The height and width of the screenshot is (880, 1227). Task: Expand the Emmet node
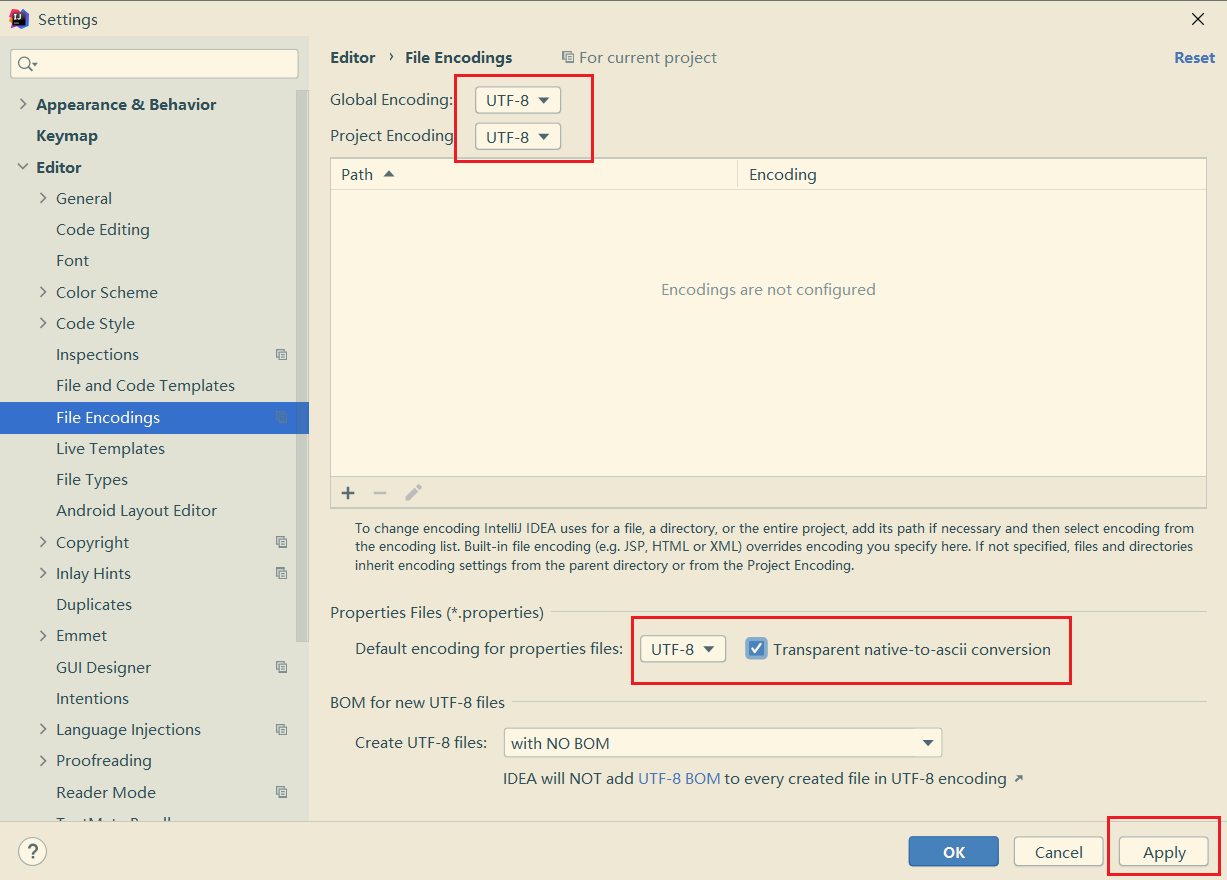coord(43,635)
